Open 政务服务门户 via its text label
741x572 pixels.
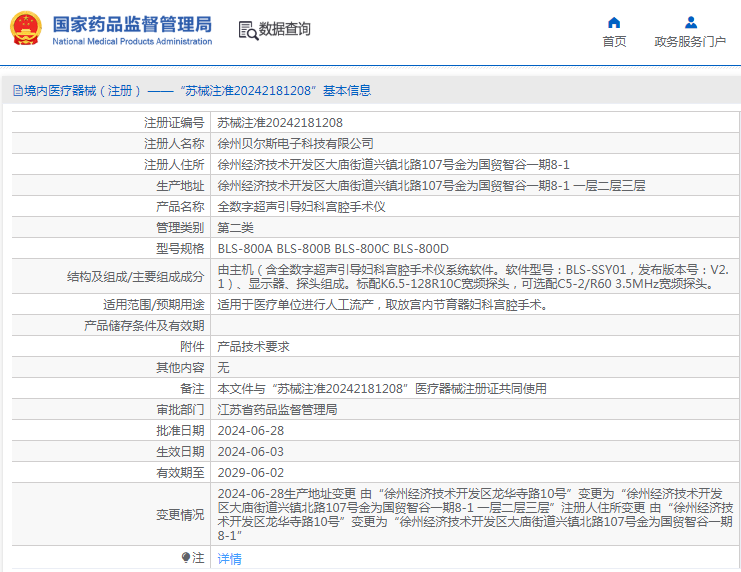[690, 42]
